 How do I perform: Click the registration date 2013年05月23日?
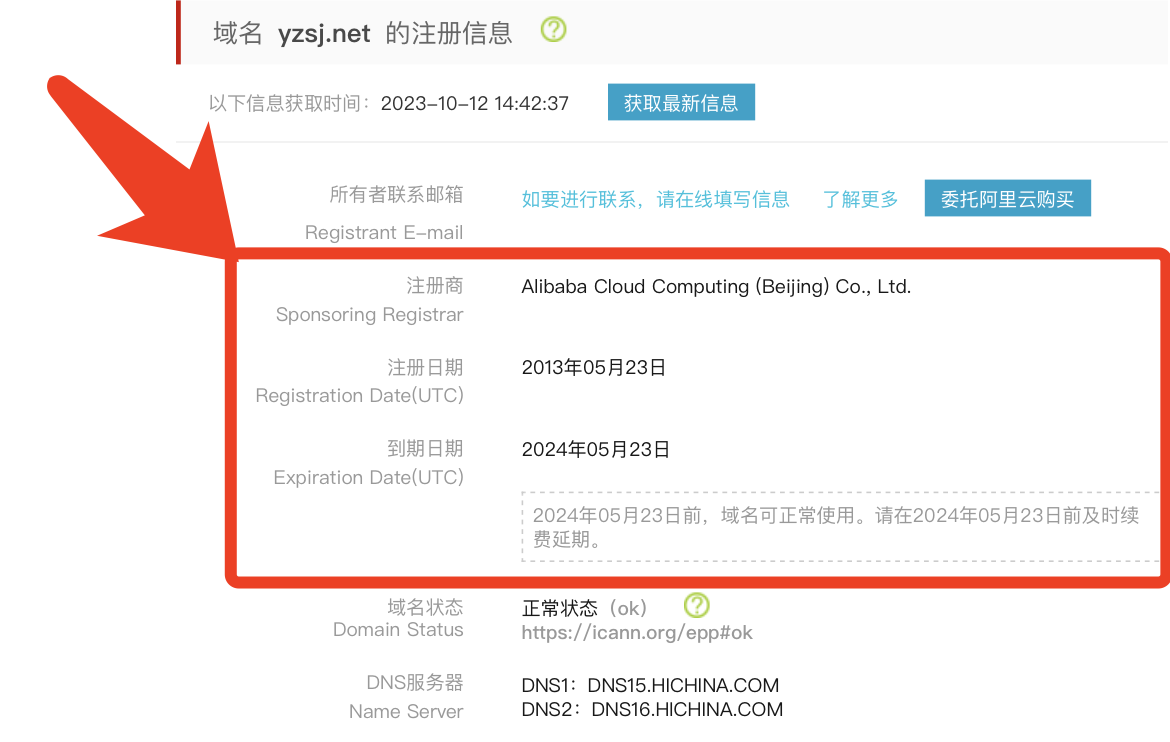pyautogui.click(x=593, y=368)
